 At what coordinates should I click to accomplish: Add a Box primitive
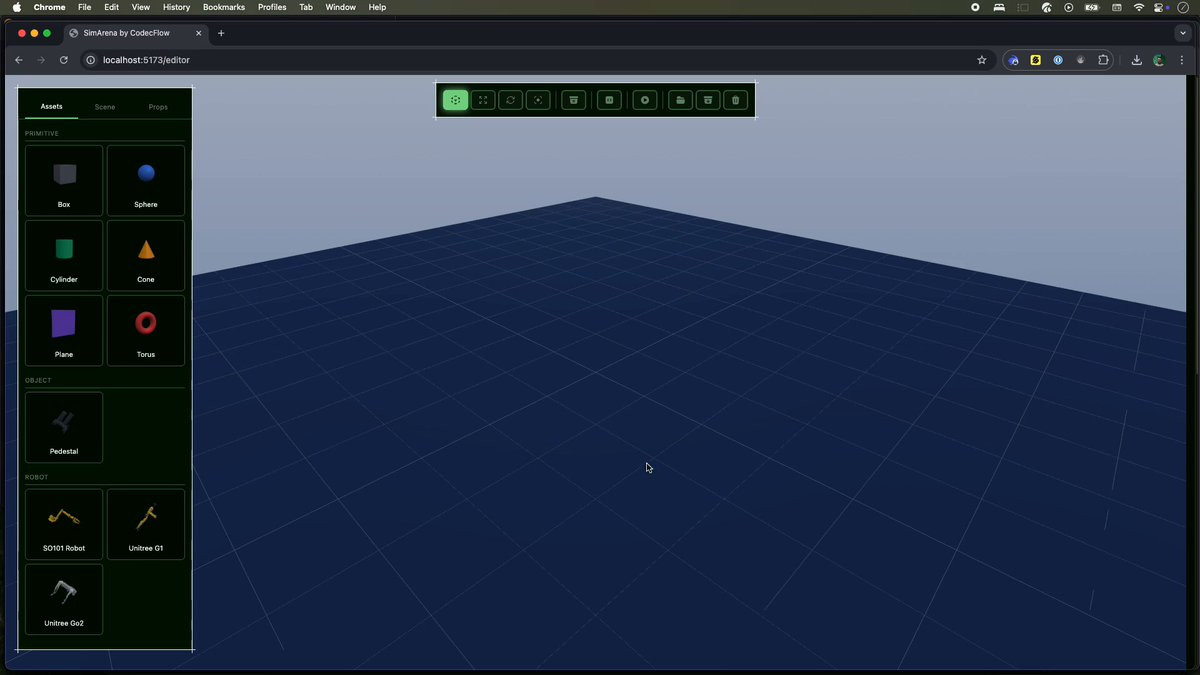tap(64, 180)
